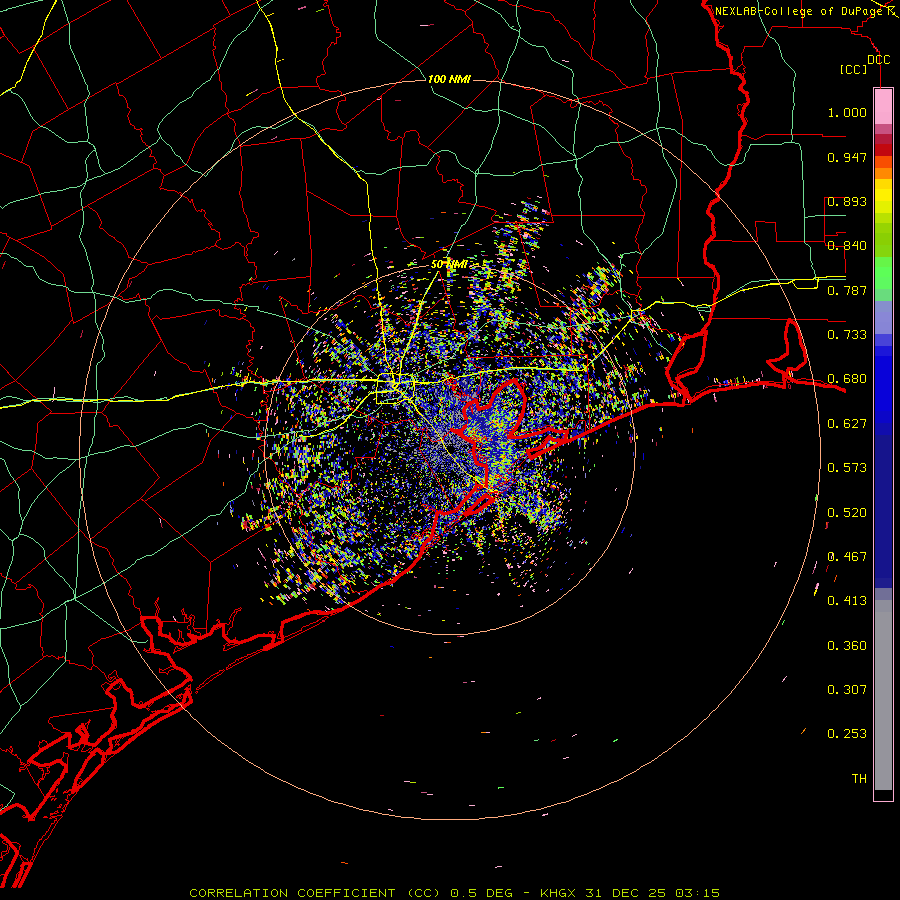Screen dimensions: 900x900
Task: Select the 0.840 scale value
Action: click(847, 246)
